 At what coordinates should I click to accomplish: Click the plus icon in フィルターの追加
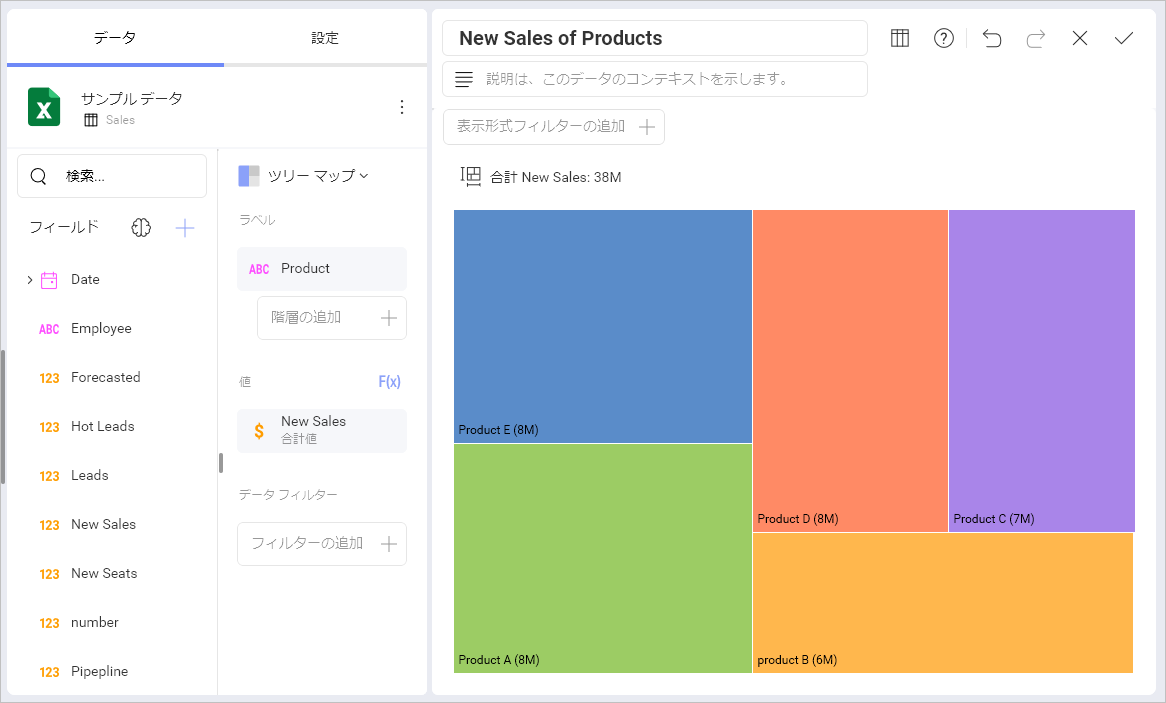click(388, 545)
